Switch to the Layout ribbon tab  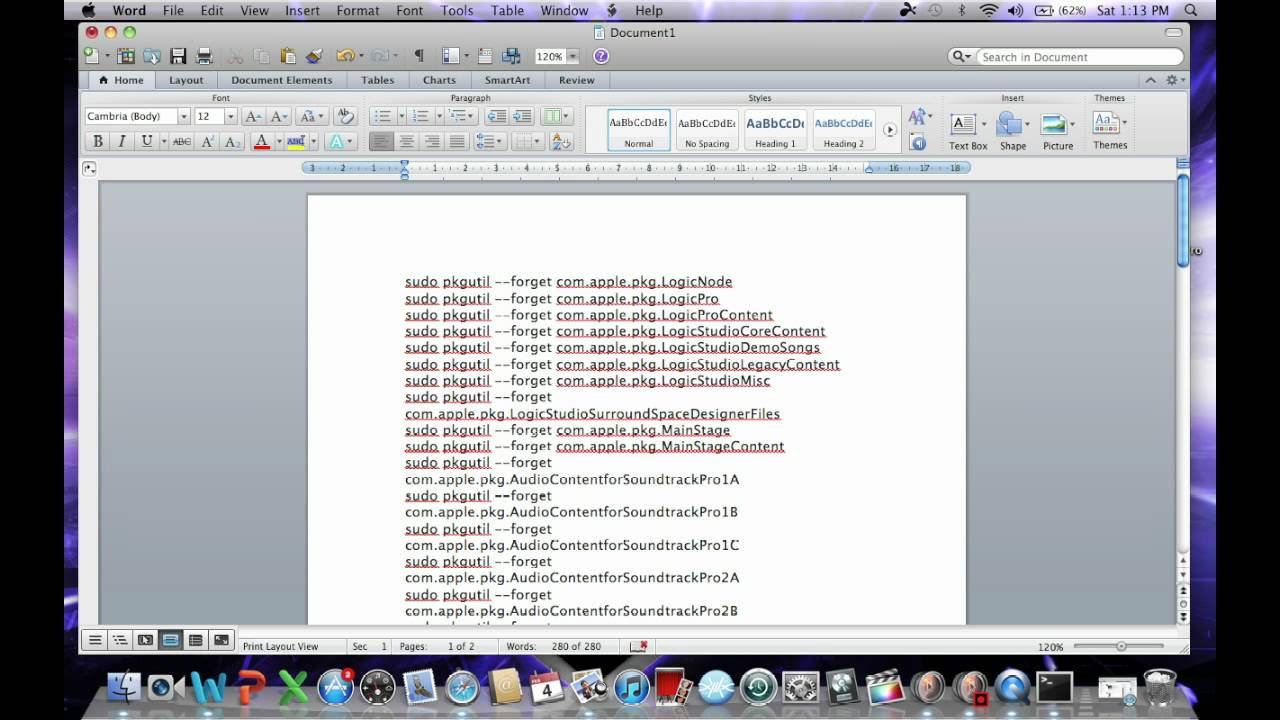pyautogui.click(x=186, y=80)
